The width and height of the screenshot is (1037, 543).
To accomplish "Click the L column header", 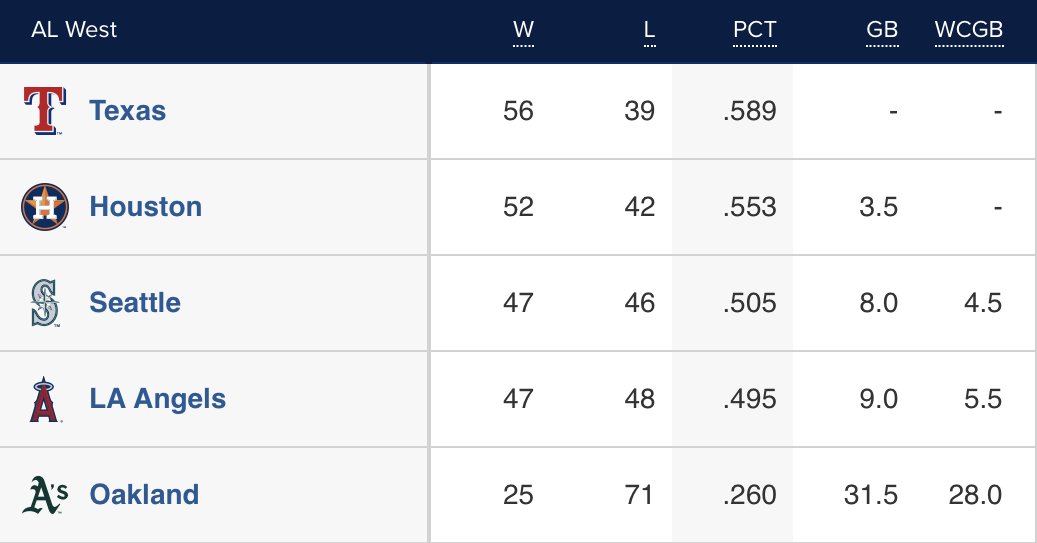I will [x=649, y=30].
